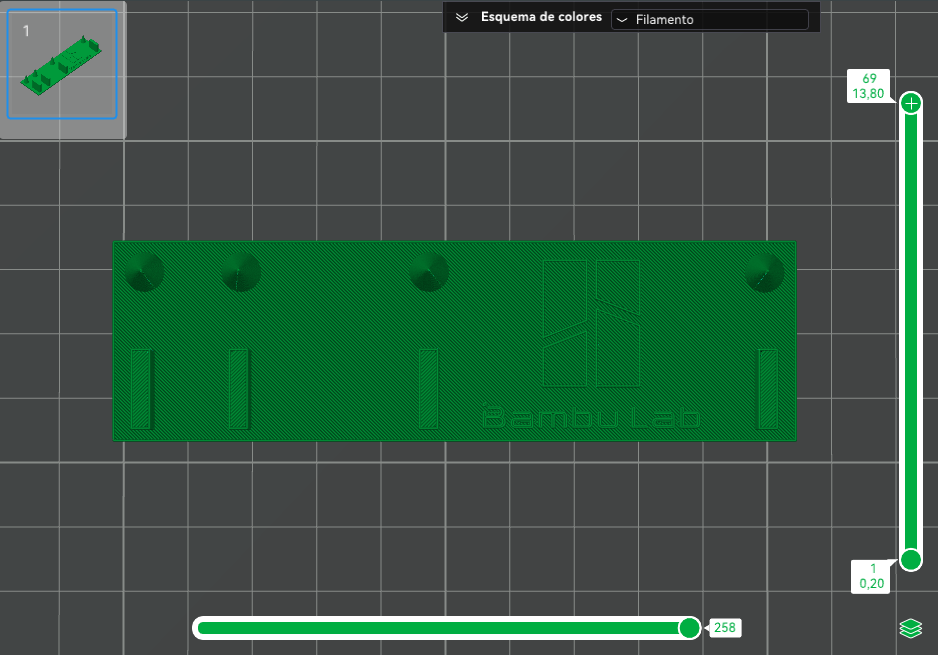The height and width of the screenshot is (655, 938).
Task: Click the horizontal move slider handle at 258
Action: tap(689, 627)
